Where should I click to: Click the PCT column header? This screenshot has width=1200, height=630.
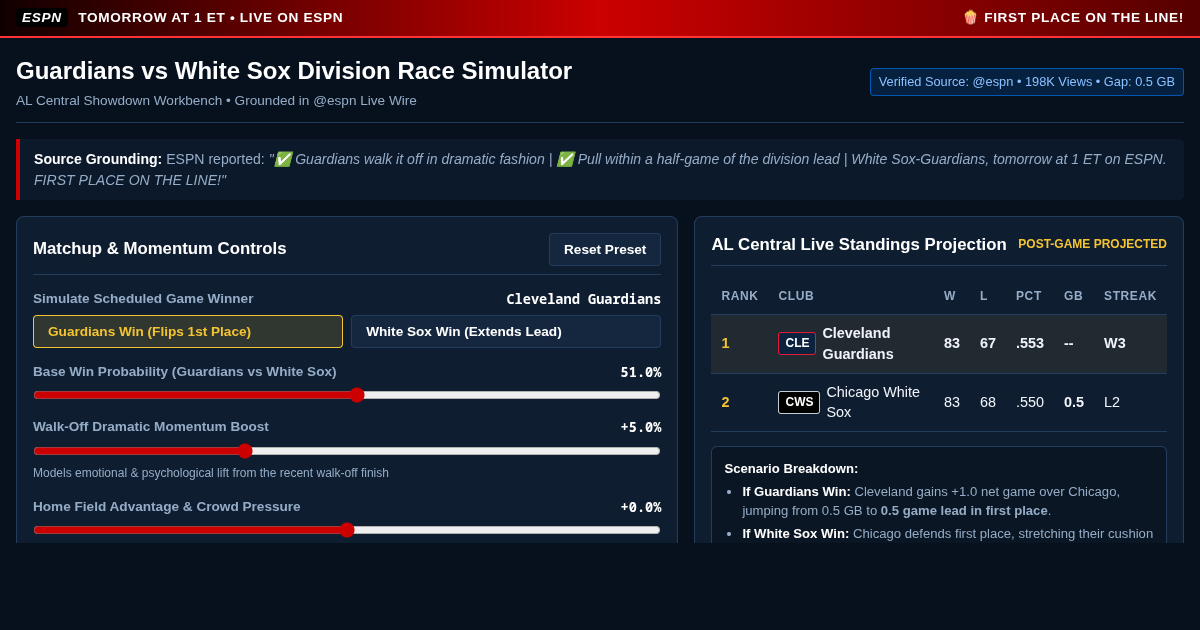(1029, 296)
